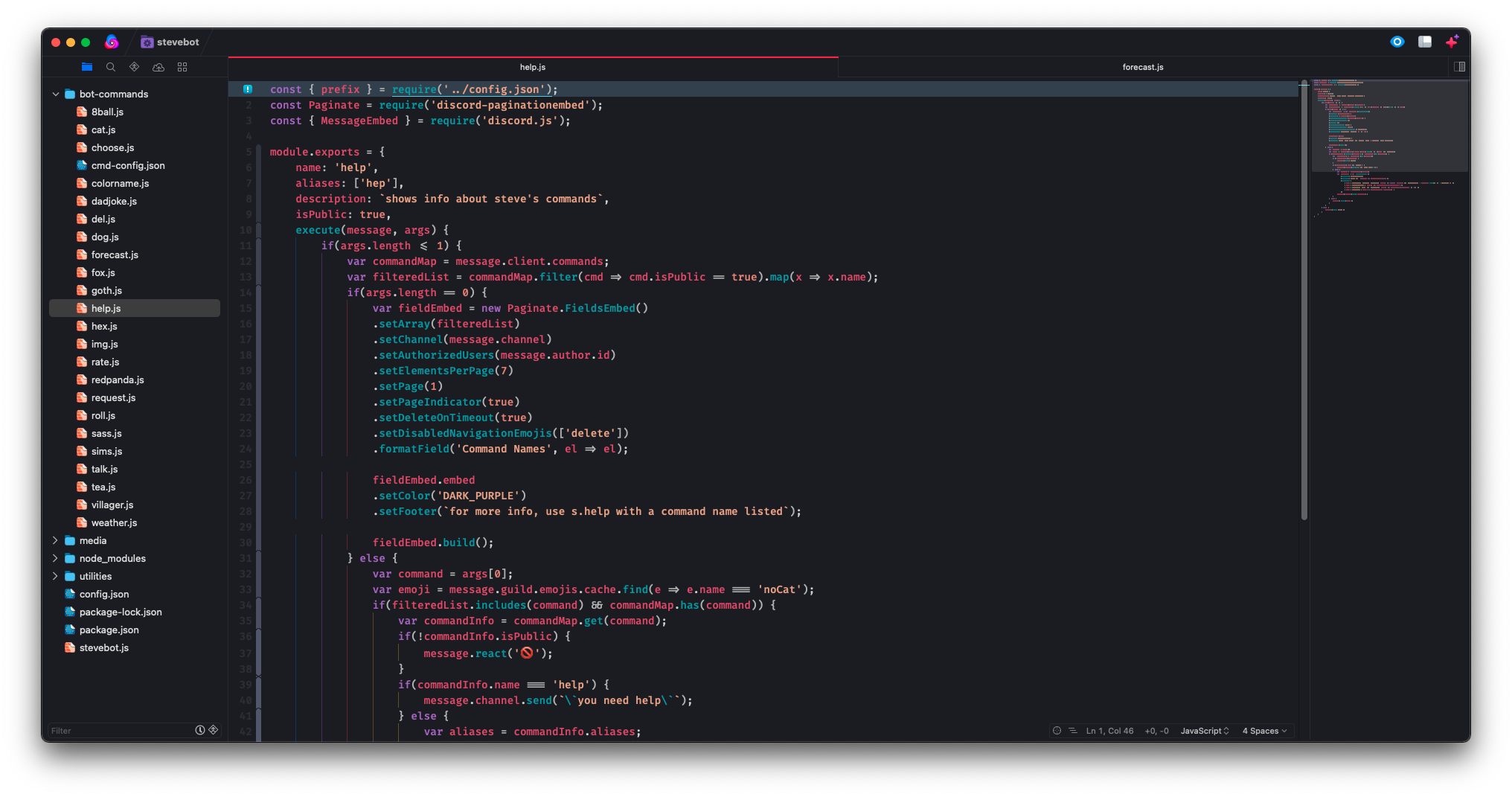Image resolution: width=1512 pixels, height=797 pixels.
Task: Click the config.json file icon
Action: coord(70,594)
